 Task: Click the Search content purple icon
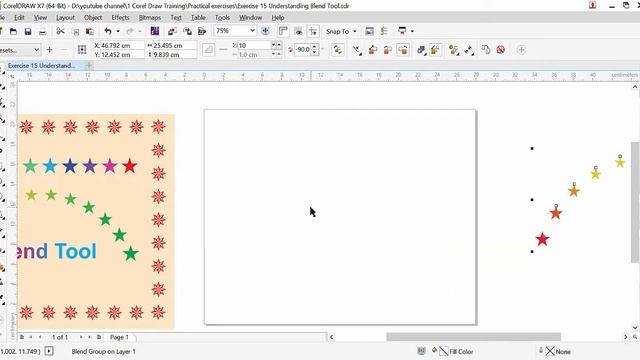(155, 31)
